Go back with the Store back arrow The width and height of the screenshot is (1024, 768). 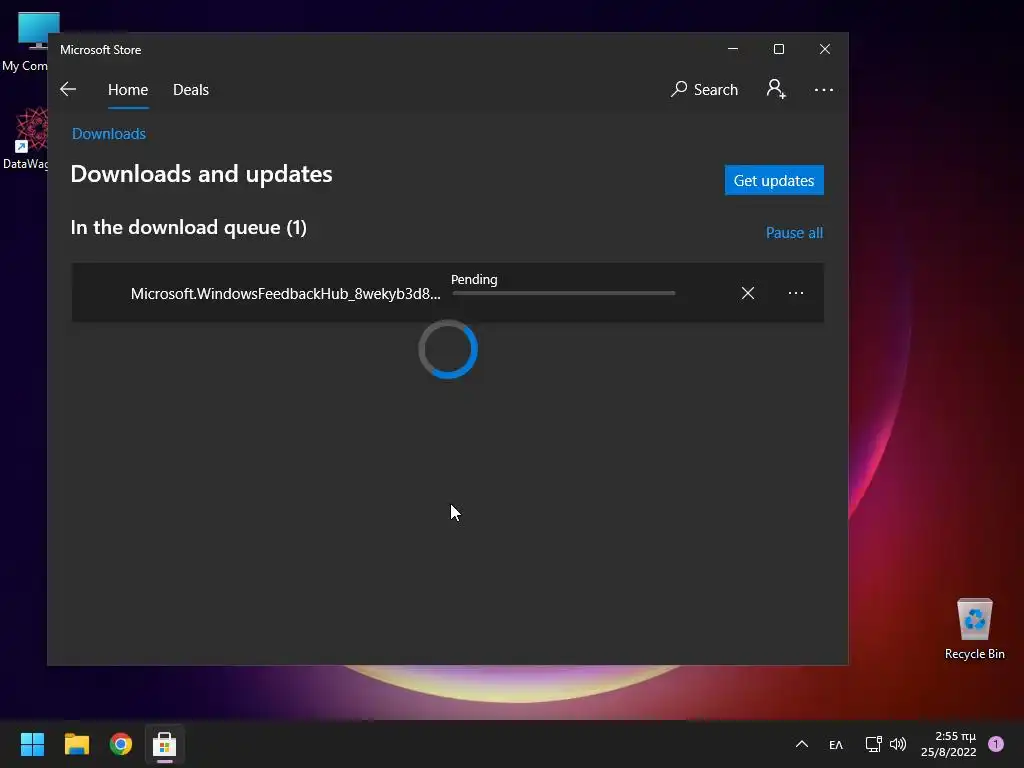(68, 89)
